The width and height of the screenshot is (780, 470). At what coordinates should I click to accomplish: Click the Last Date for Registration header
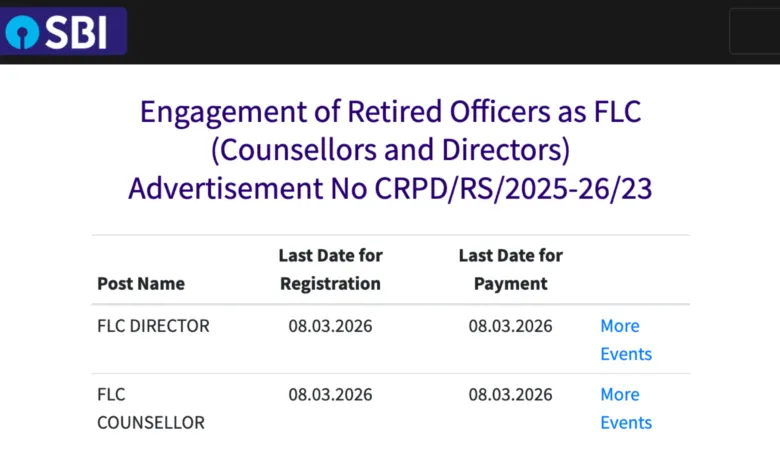(330, 269)
